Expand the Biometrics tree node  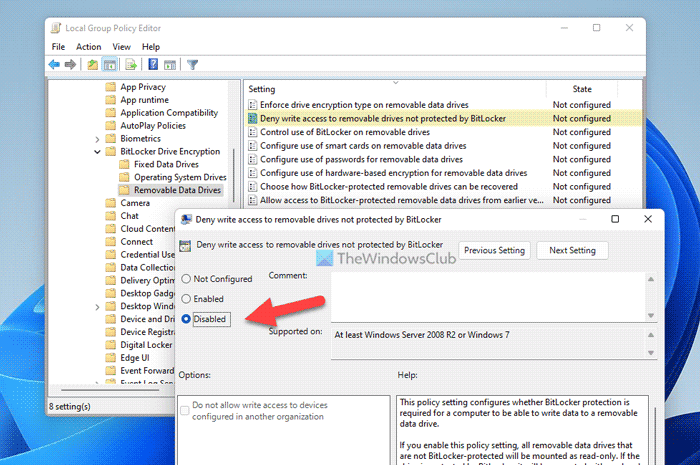pyautogui.click(x=97, y=139)
